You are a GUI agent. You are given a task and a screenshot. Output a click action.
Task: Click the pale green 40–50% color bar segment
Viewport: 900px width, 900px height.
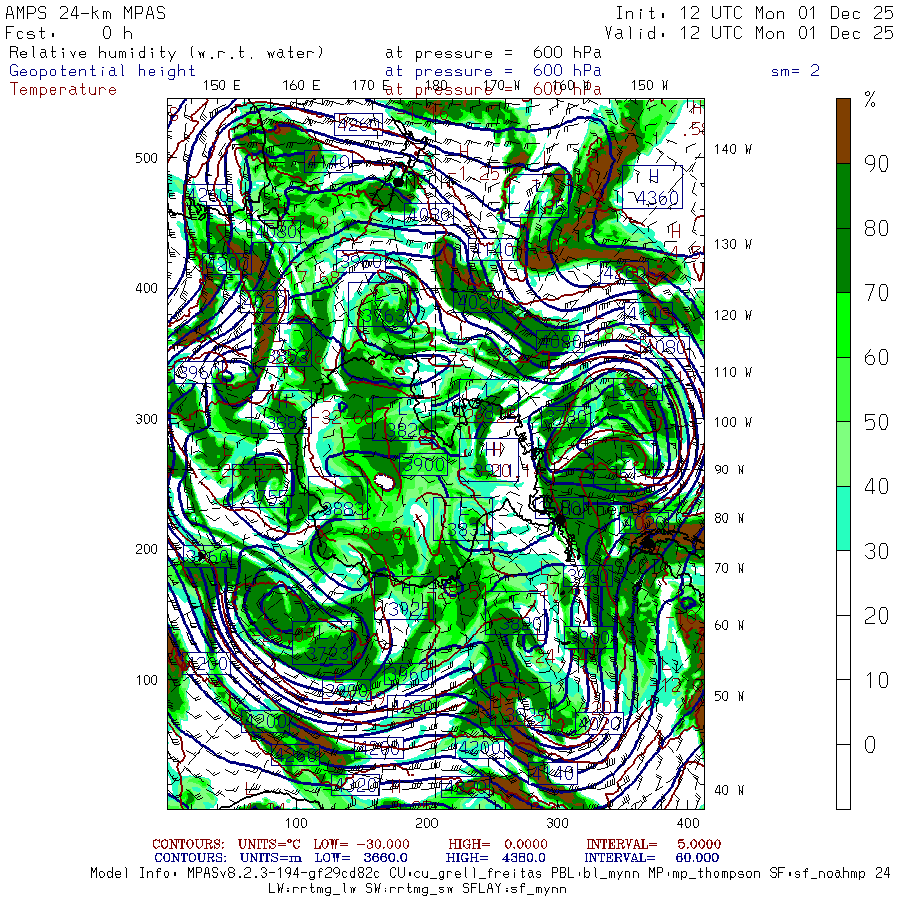click(843, 454)
